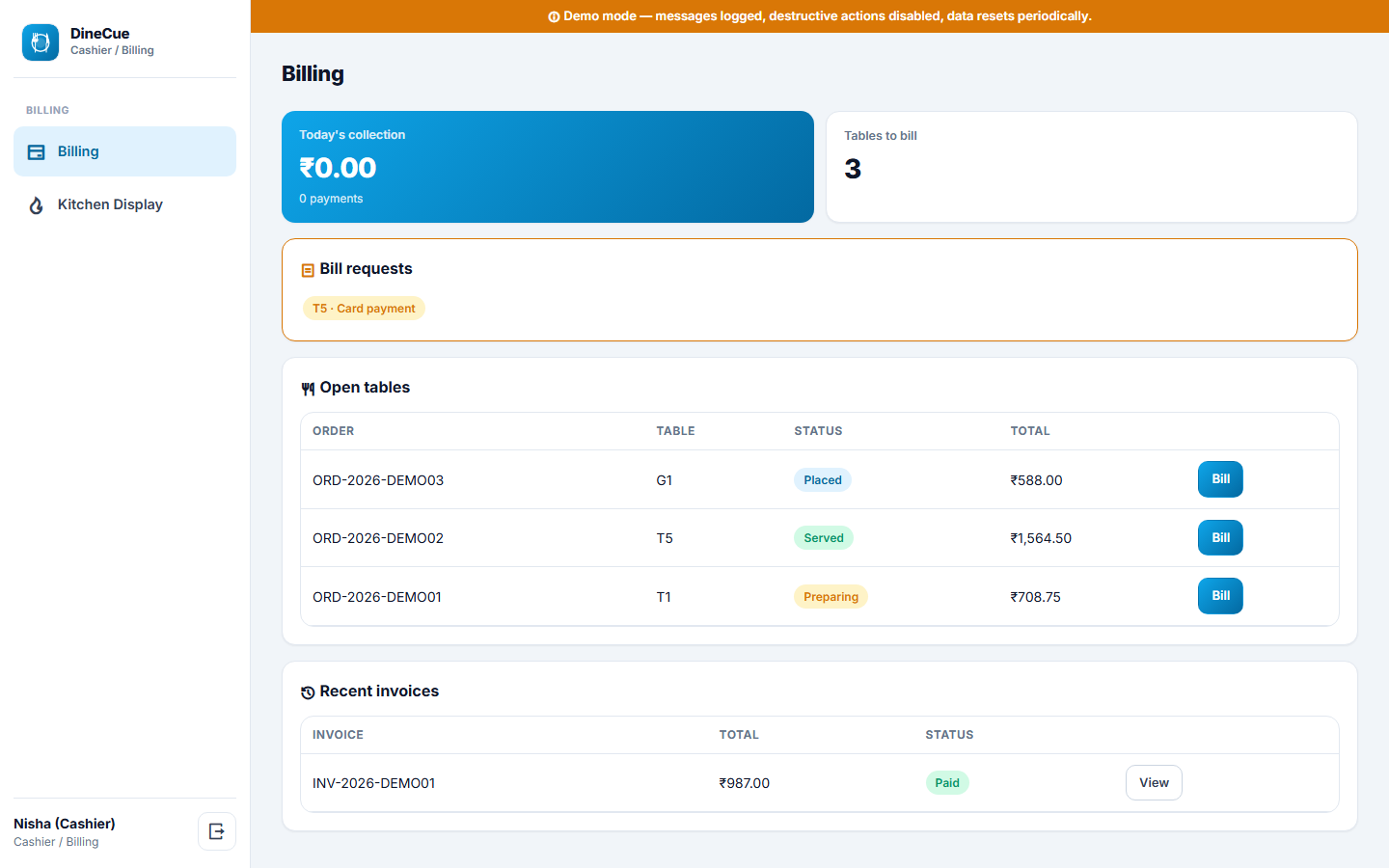1389x868 pixels.
Task: Click the Recent invoices TOTAL column header
Action: (x=739, y=735)
